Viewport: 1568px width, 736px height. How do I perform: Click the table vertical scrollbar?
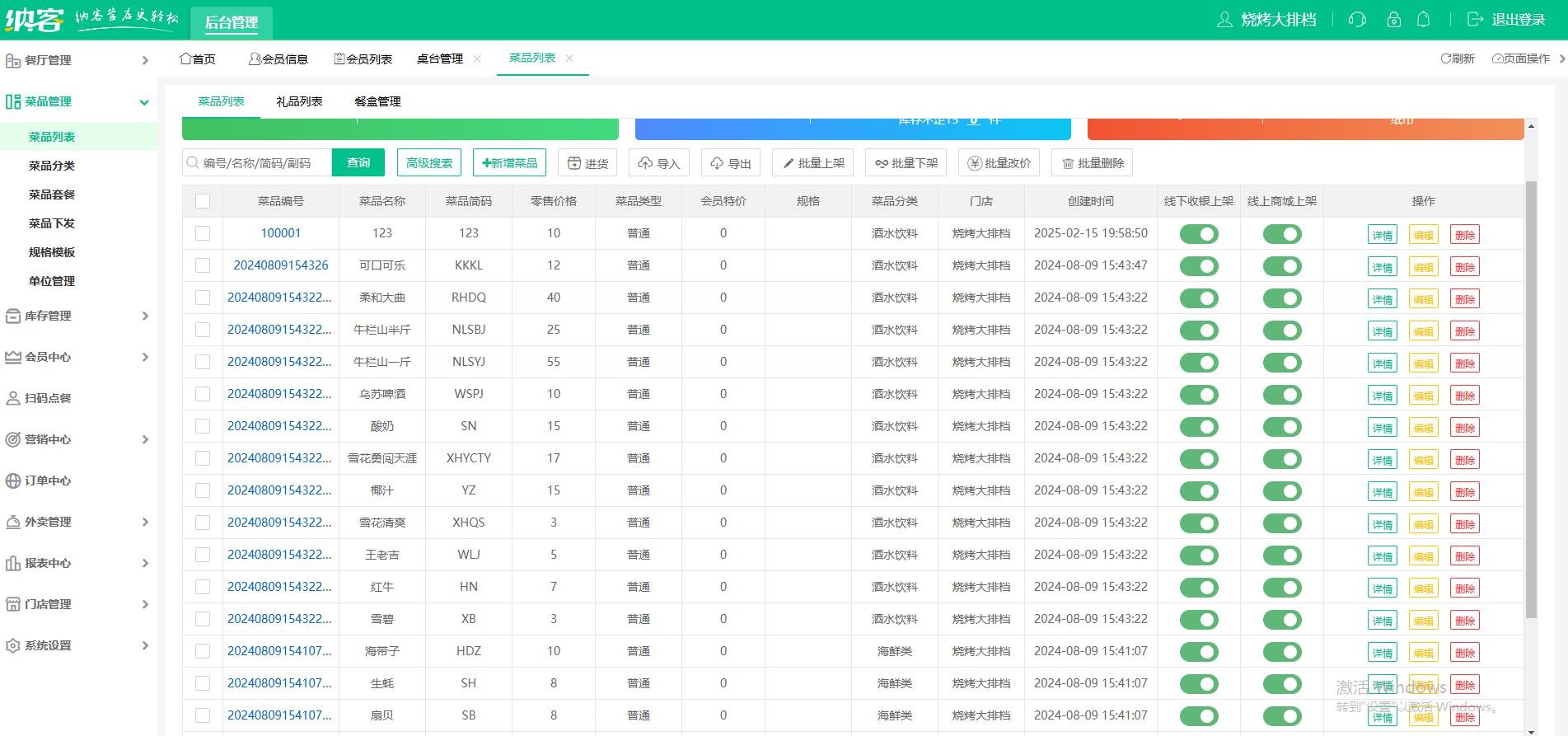[1531, 399]
